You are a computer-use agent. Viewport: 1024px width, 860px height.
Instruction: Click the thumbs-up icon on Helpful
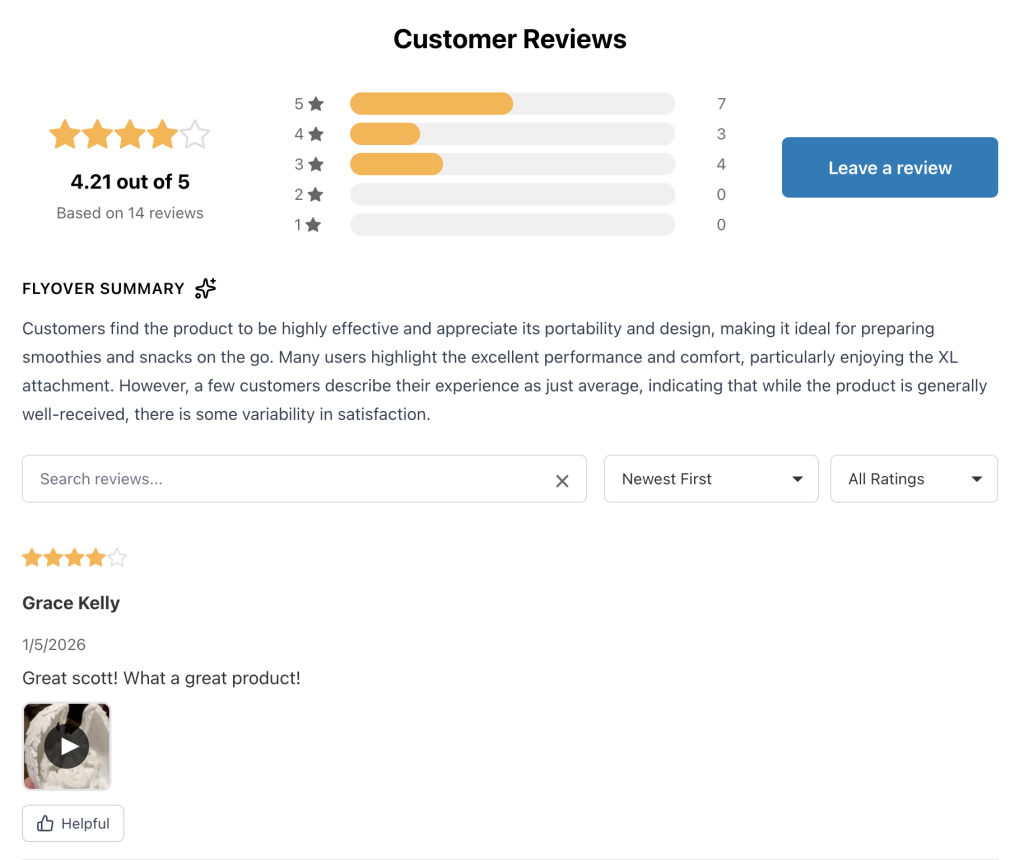point(45,824)
